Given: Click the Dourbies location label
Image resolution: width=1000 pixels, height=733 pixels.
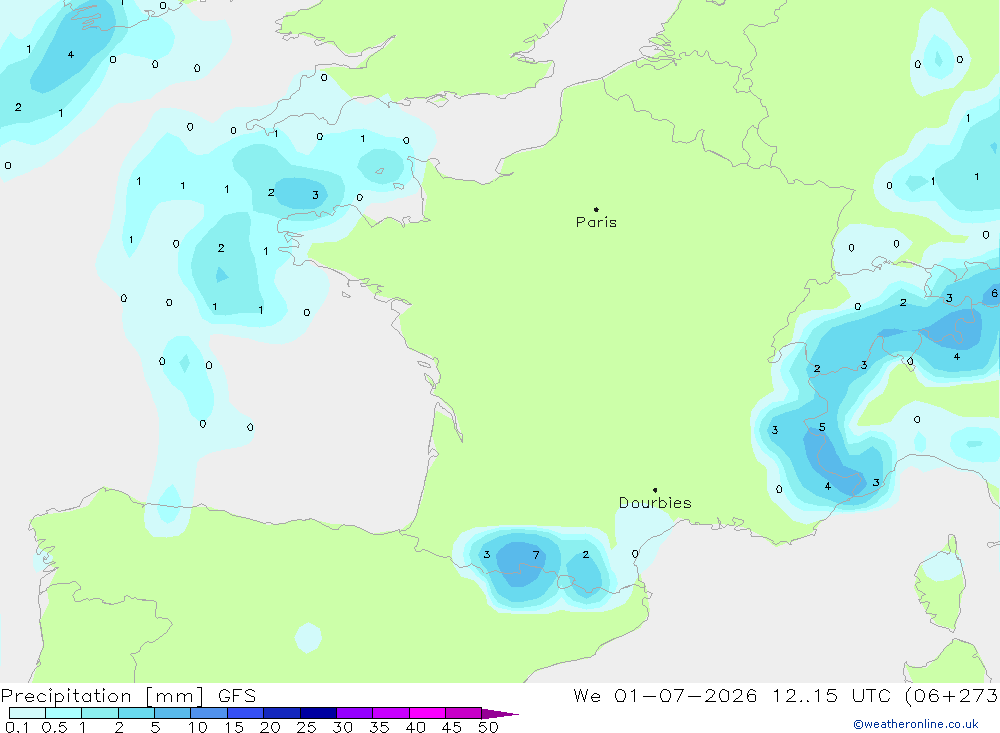Looking at the screenshot, I should pos(655,503).
